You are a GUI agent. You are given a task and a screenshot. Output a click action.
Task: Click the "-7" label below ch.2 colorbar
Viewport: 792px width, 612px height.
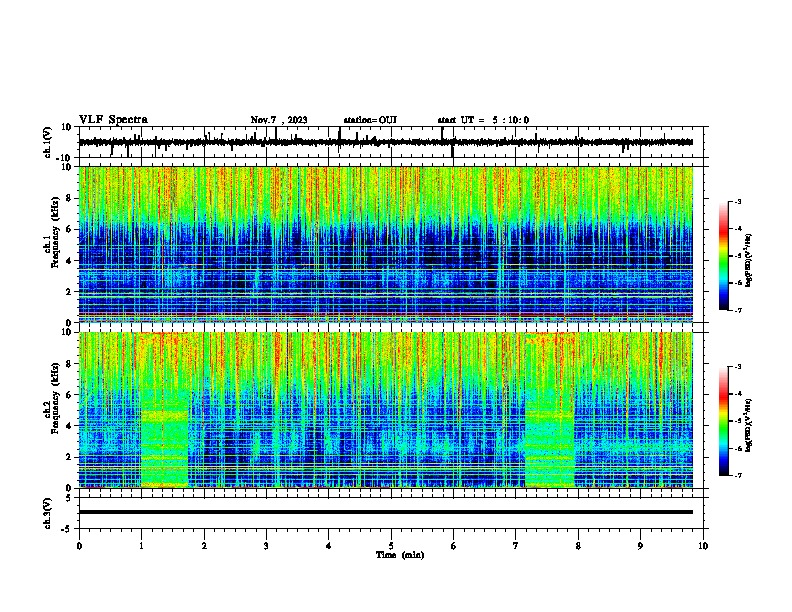(737, 475)
